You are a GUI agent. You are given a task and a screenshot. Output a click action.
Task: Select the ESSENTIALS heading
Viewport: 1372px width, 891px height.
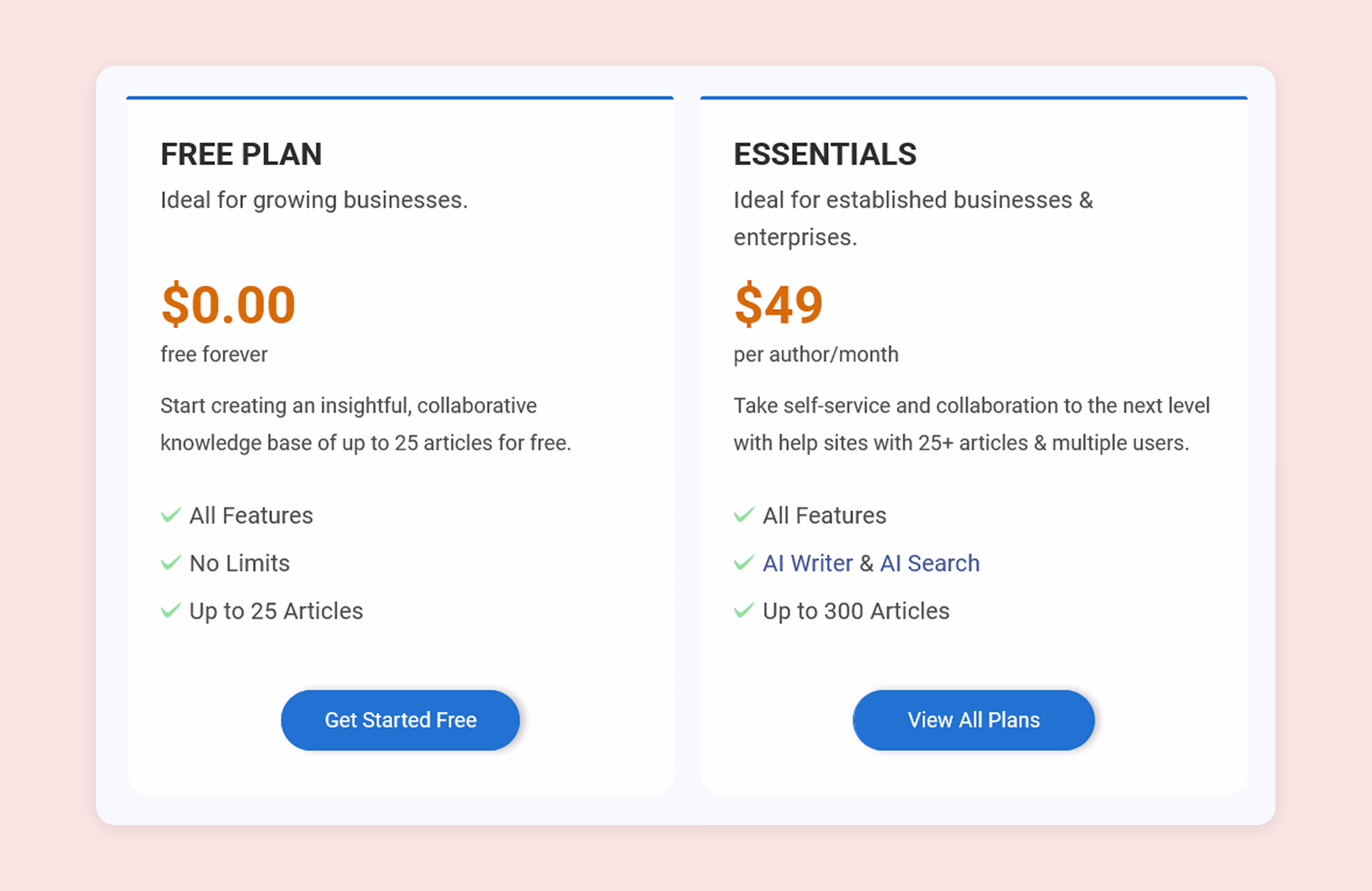825,153
